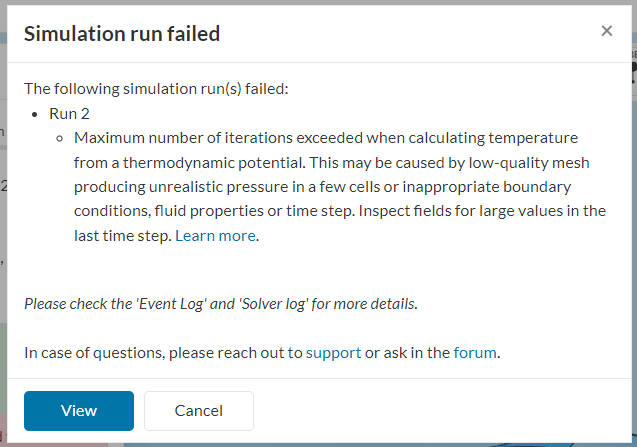Click the 'Simulation run failed' title
The image size is (637, 447).
click(x=122, y=34)
